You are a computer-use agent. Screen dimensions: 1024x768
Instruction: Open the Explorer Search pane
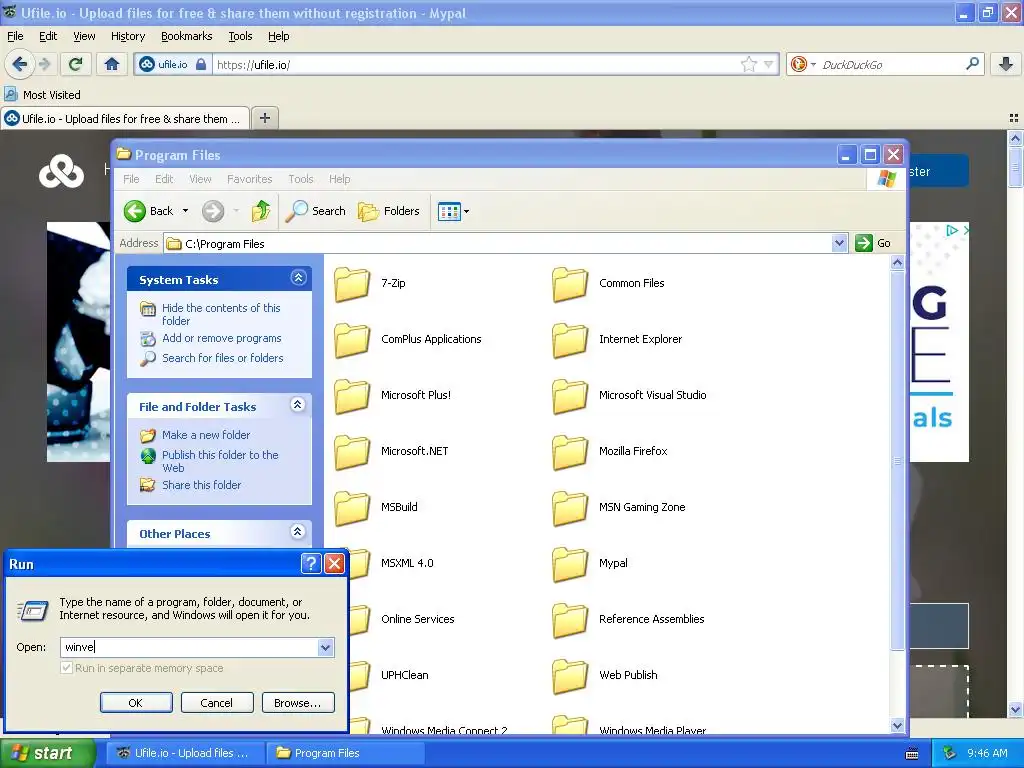(316, 211)
